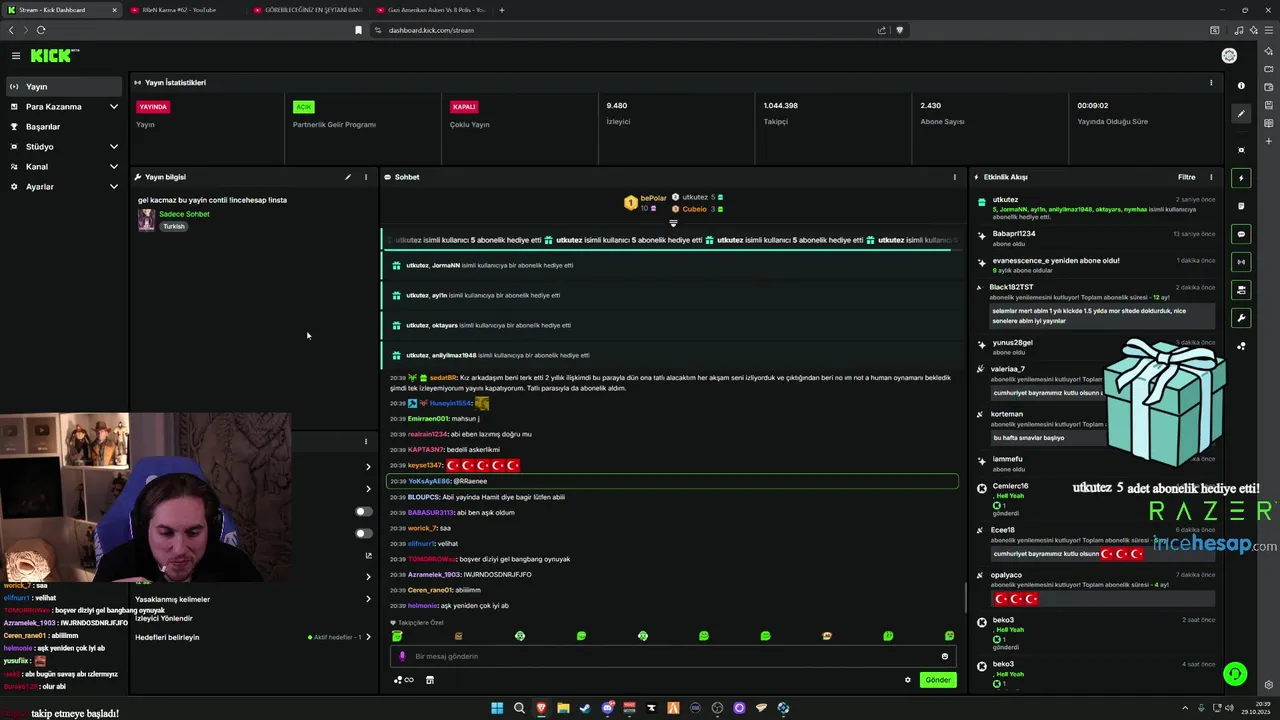Click the message input field
This screenshot has height=720, width=1280.
[673, 657]
